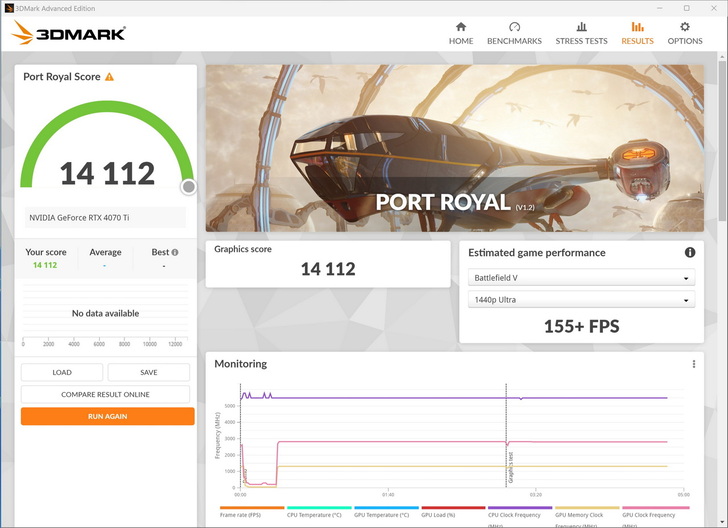
Task: Click the LOAD button
Action: pos(62,372)
